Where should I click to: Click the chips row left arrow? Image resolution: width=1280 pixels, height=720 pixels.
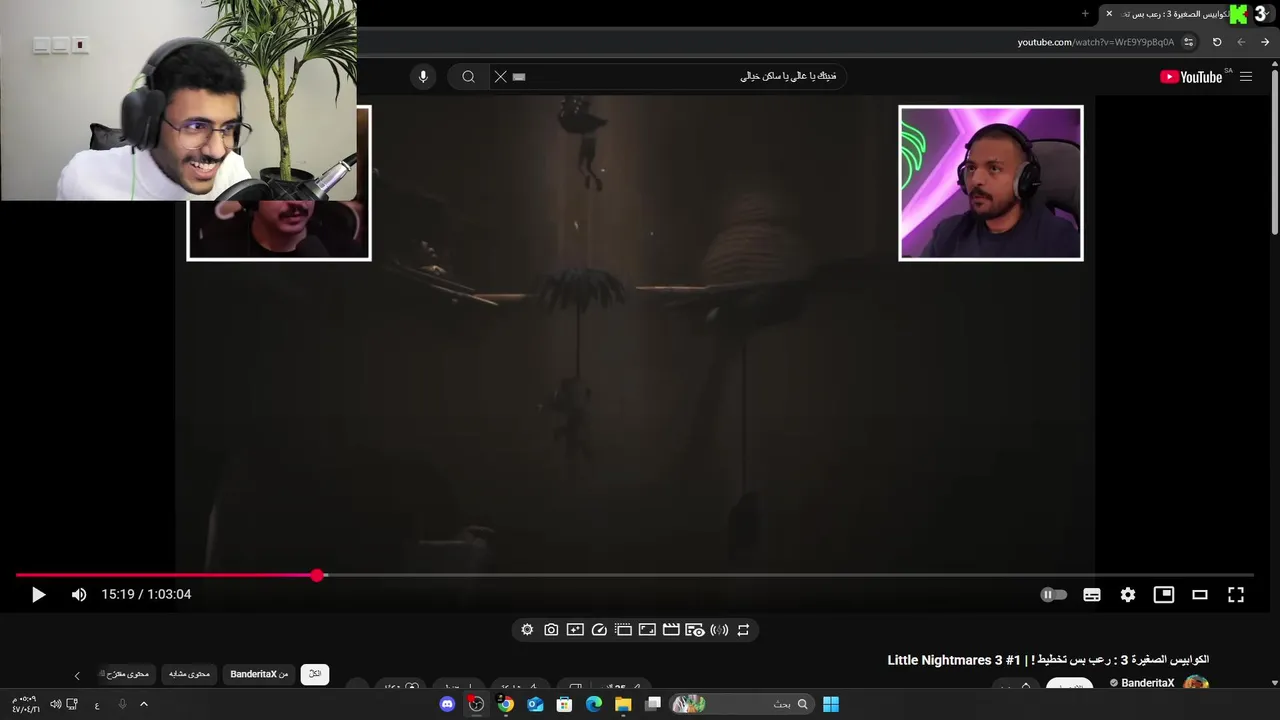pyautogui.click(x=77, y=676)
